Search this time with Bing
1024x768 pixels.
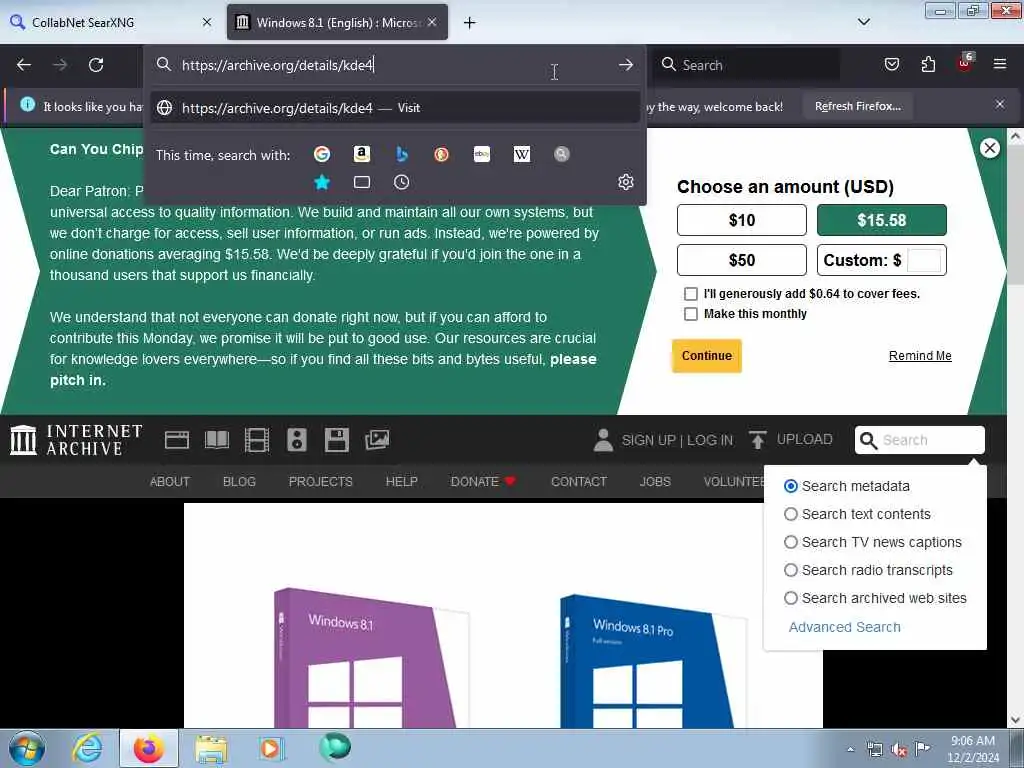tap(402, 154)
